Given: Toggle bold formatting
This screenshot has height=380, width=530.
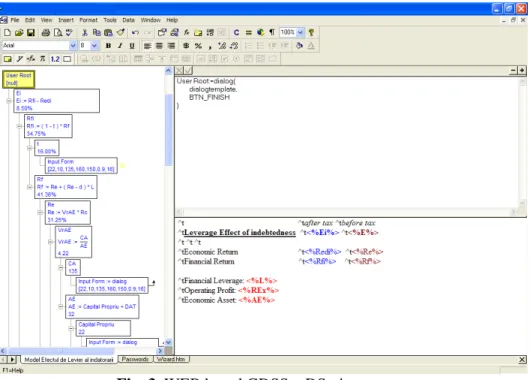Looking at the screenshot, I should (x=108, y=46).
